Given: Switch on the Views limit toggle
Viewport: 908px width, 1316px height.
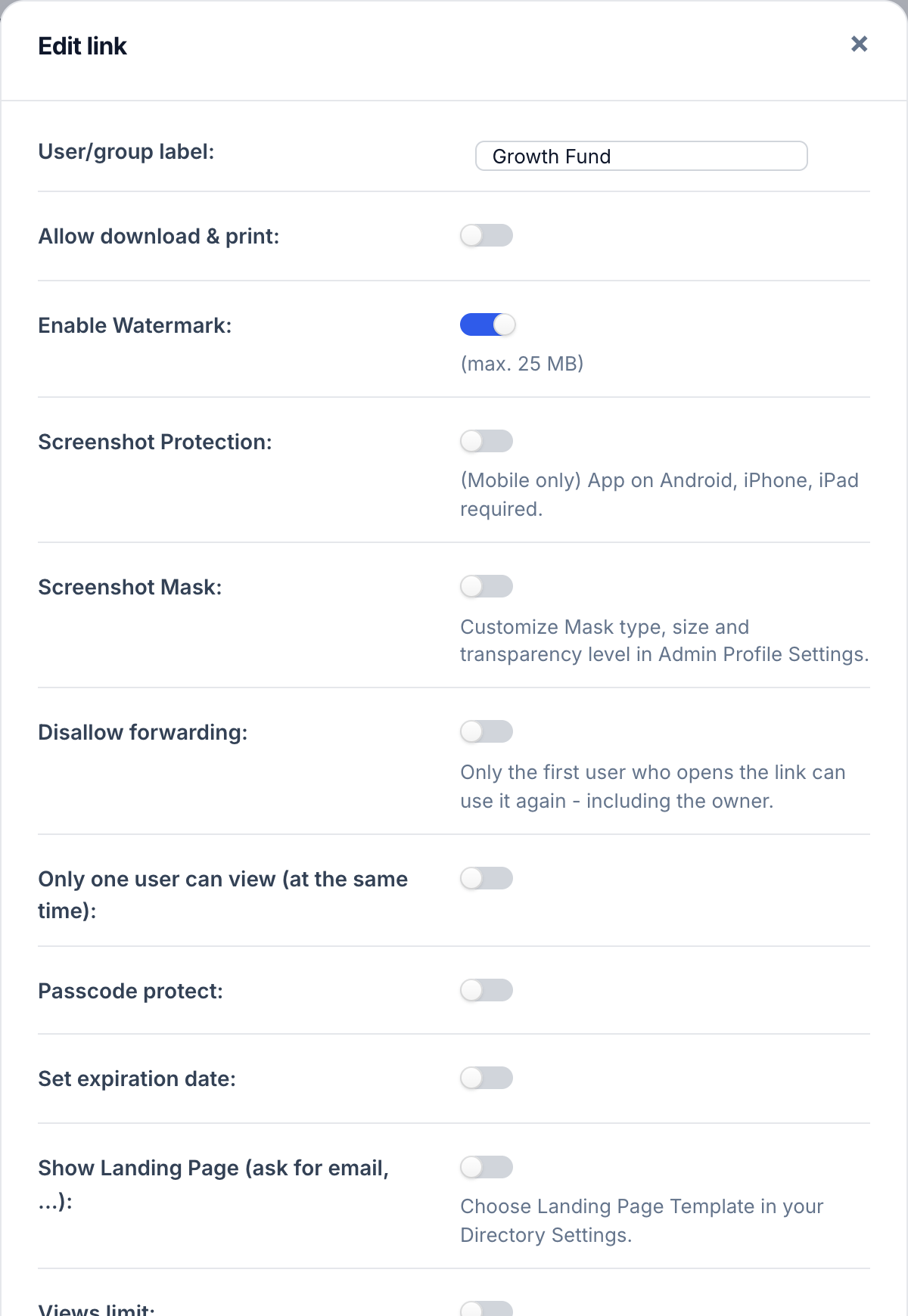Looking at the screenshot, I should [x=487, y=1309].
